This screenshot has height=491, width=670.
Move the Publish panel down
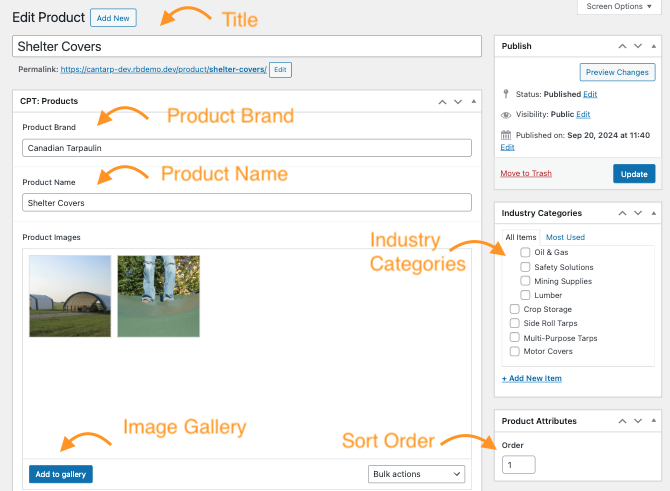point(636,46)
